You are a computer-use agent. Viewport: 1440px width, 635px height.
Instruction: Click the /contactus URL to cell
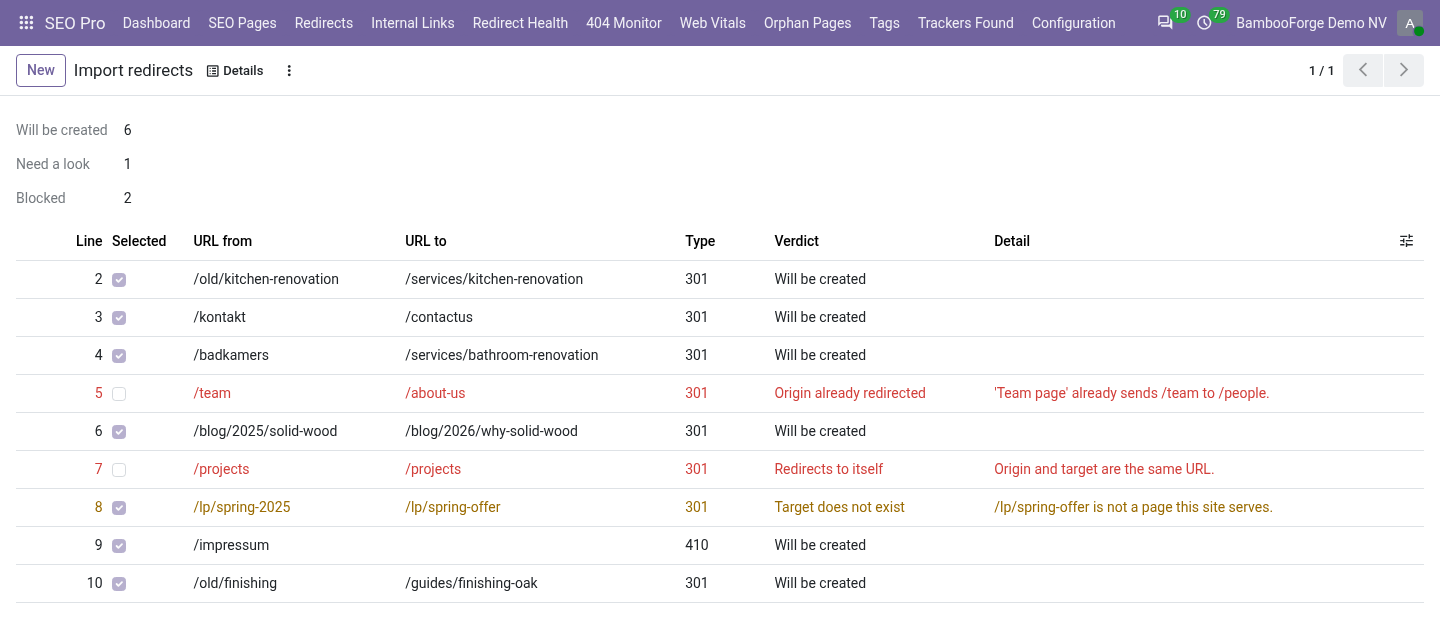(x=439, y=317)
